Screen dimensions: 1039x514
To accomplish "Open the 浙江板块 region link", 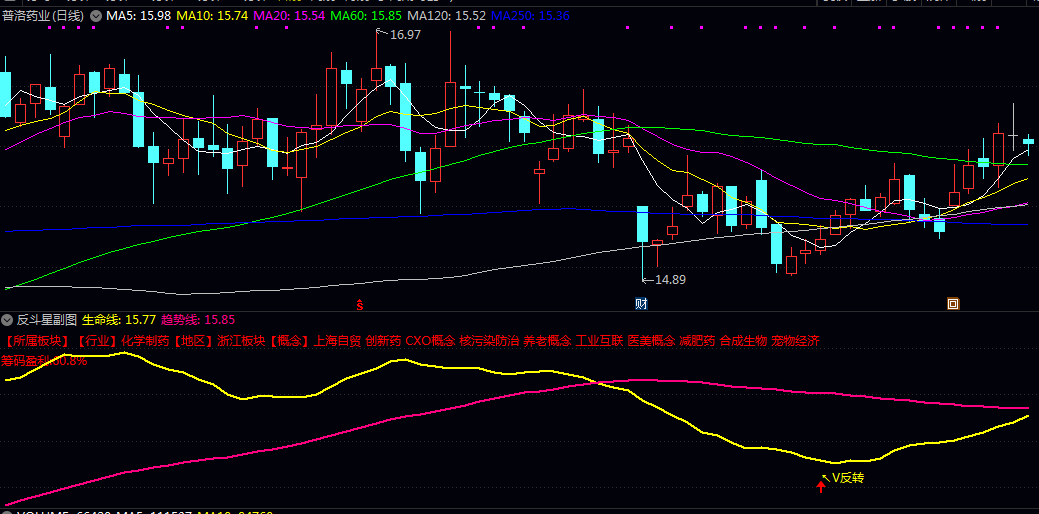I will (x=241, y=341).
